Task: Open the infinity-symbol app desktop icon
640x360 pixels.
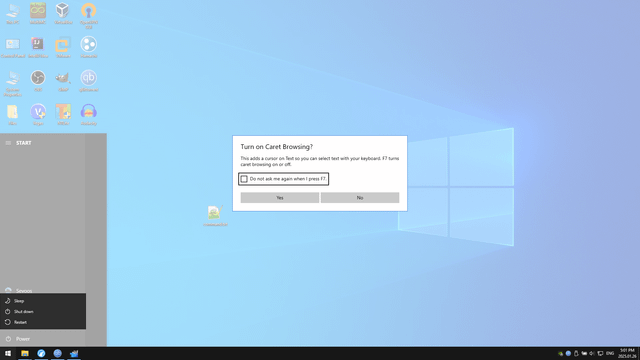Action: (x=38, y=13)
